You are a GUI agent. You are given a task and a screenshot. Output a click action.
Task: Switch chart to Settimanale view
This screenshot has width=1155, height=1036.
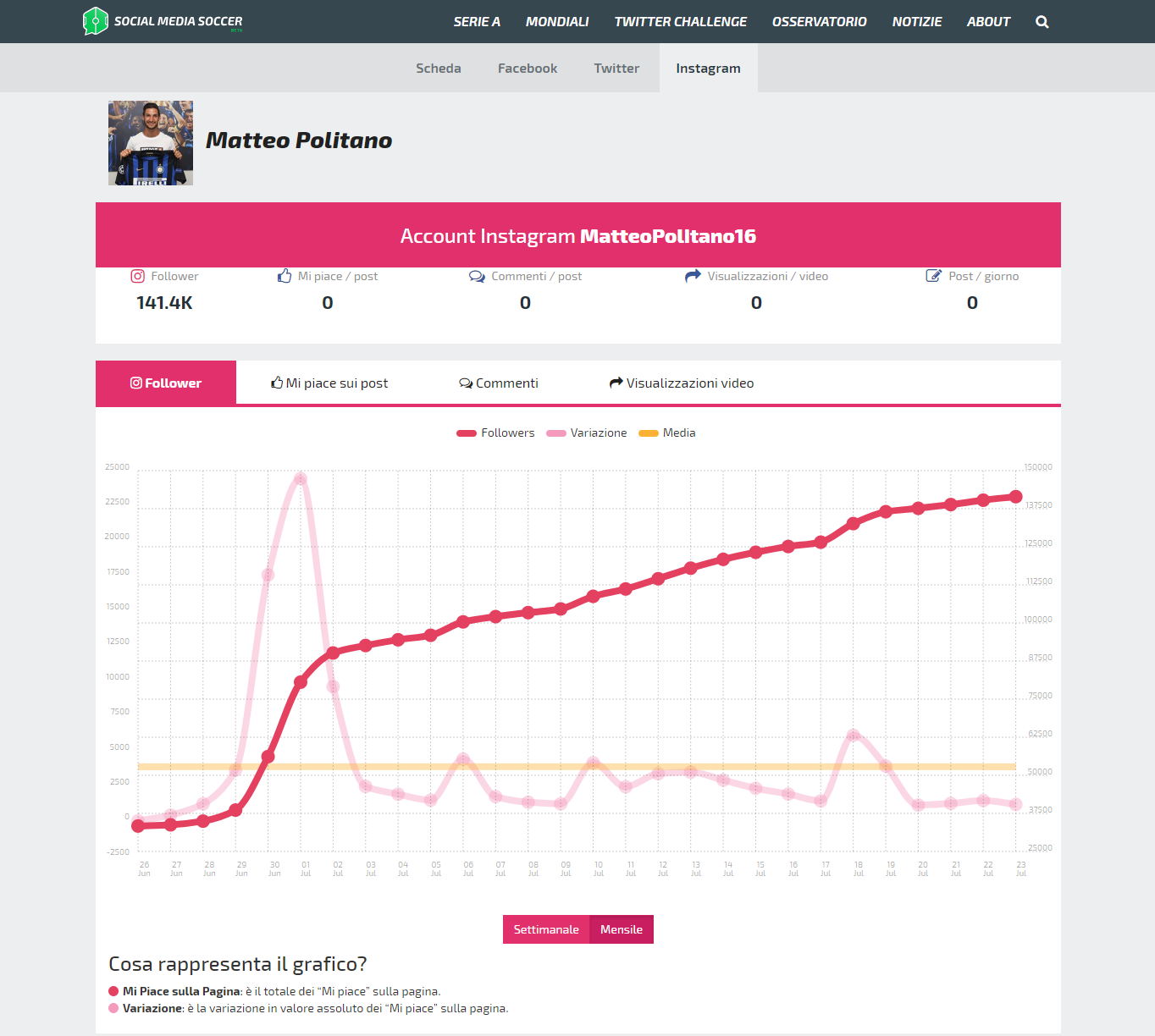546,929
